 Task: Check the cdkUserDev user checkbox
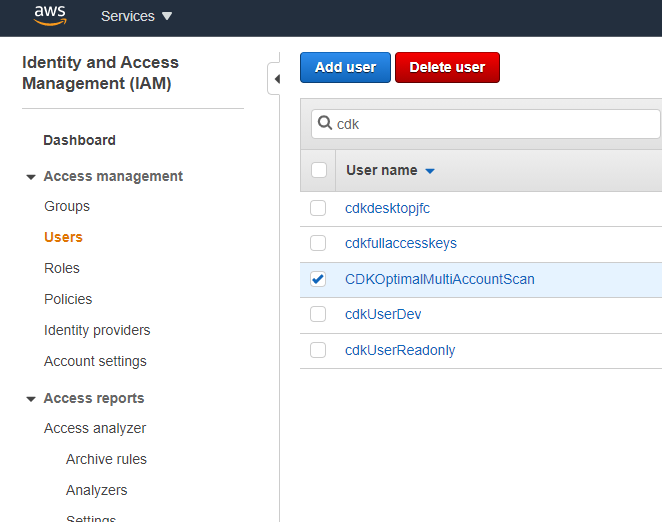pyautogui.click(x=318, y=314)
